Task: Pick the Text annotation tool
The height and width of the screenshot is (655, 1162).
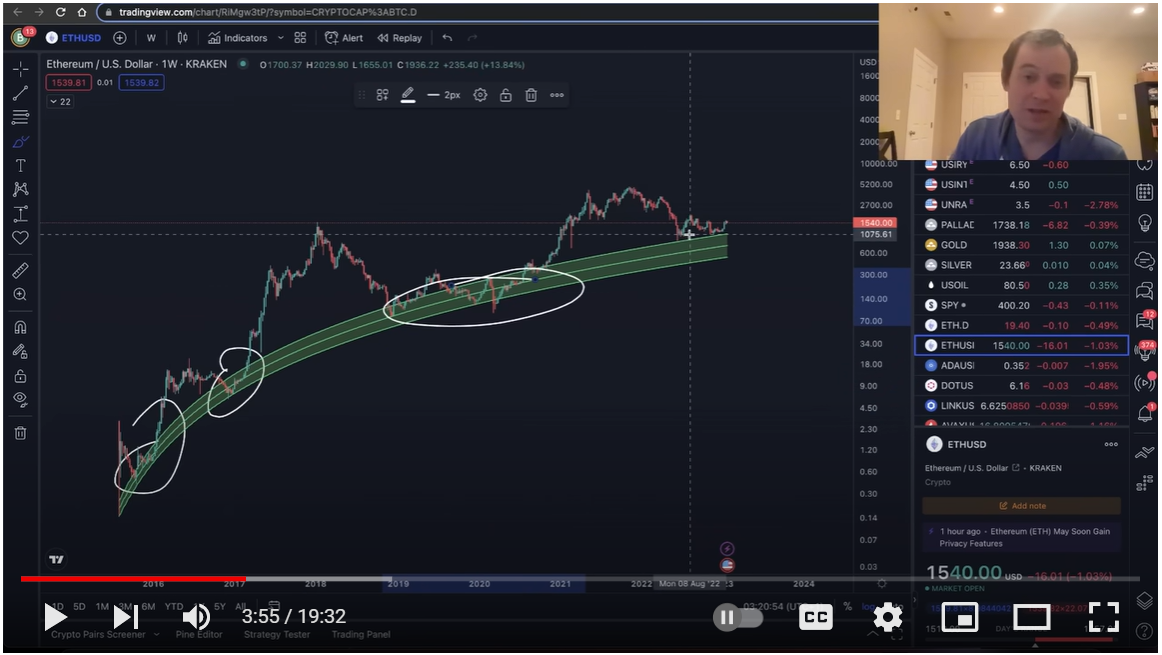Action: pos(20,165)
